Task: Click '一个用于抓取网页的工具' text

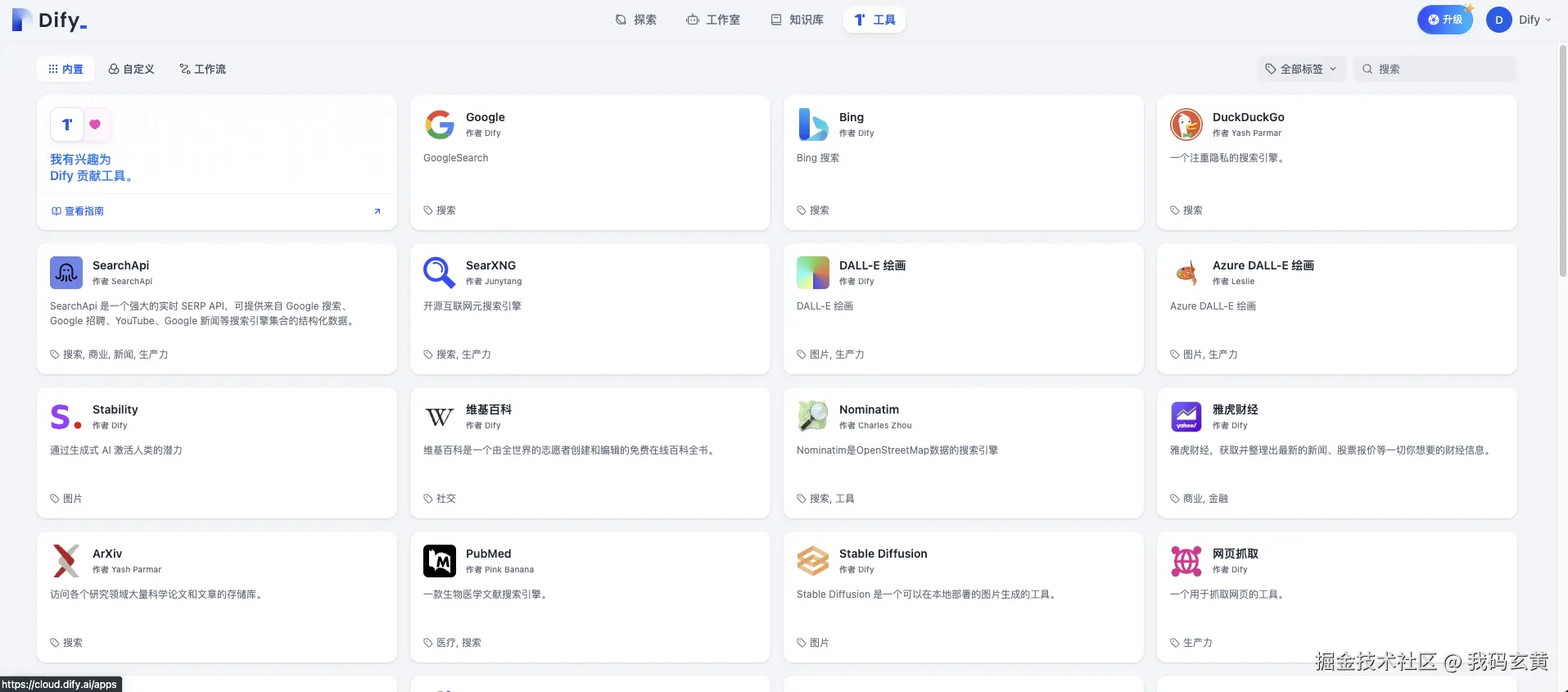Action: (x=1227, y=595)
